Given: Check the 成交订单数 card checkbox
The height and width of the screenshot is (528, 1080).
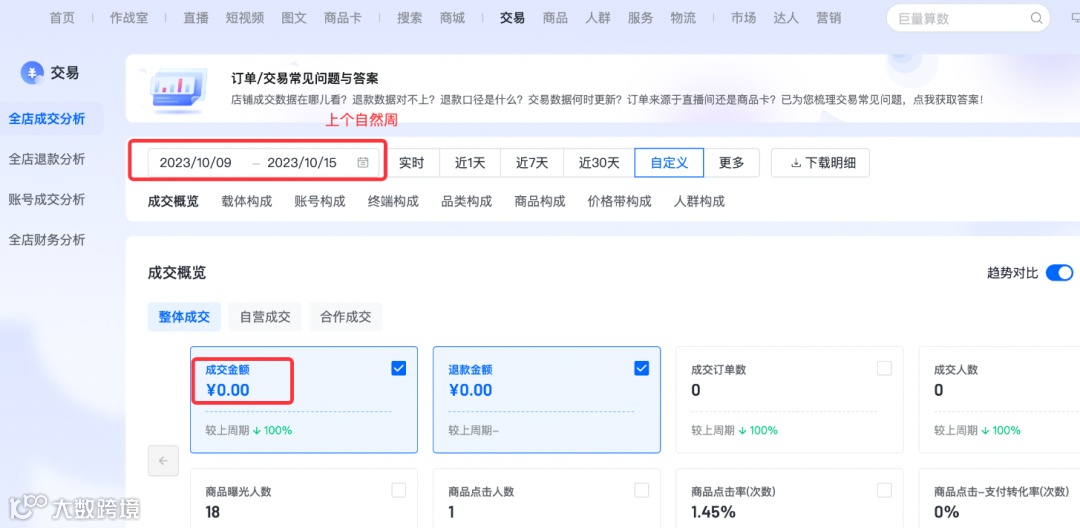Looking at the screenshot, I should 884,368.
